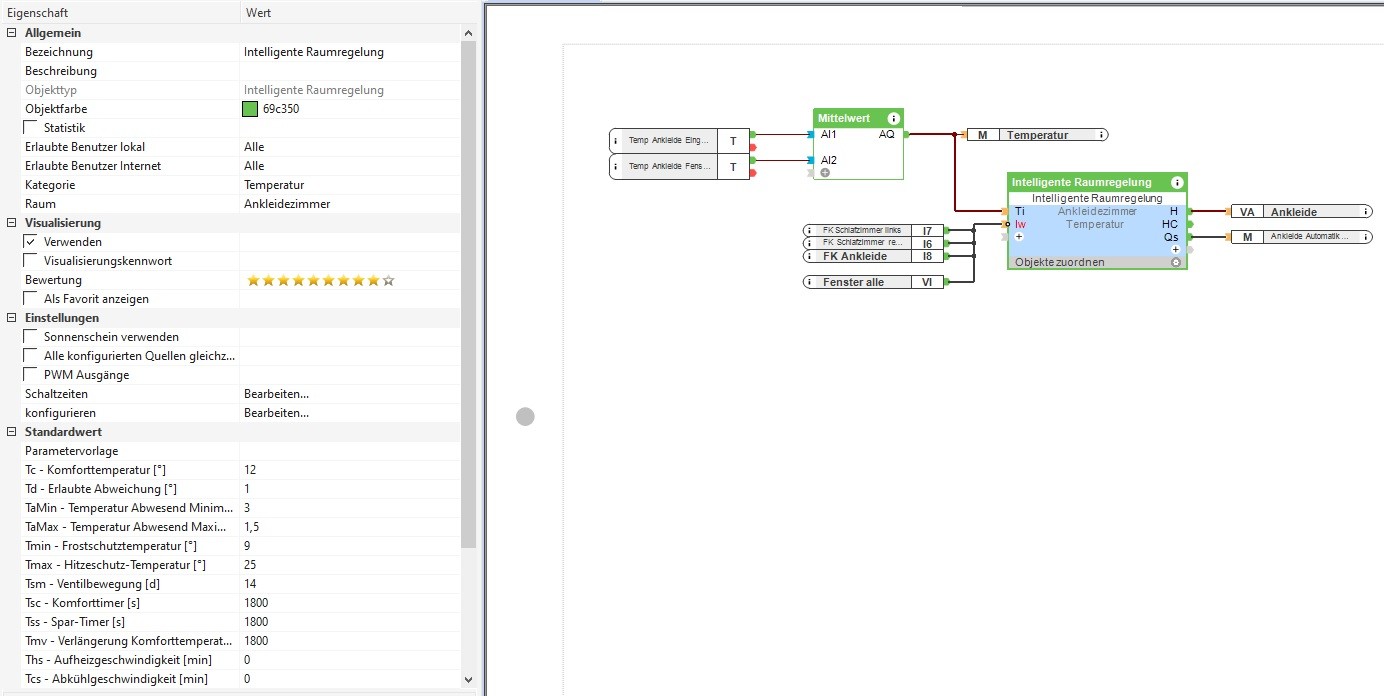
Task: Enable the Statistik checkbox
Action: click(x=31, y=128)
